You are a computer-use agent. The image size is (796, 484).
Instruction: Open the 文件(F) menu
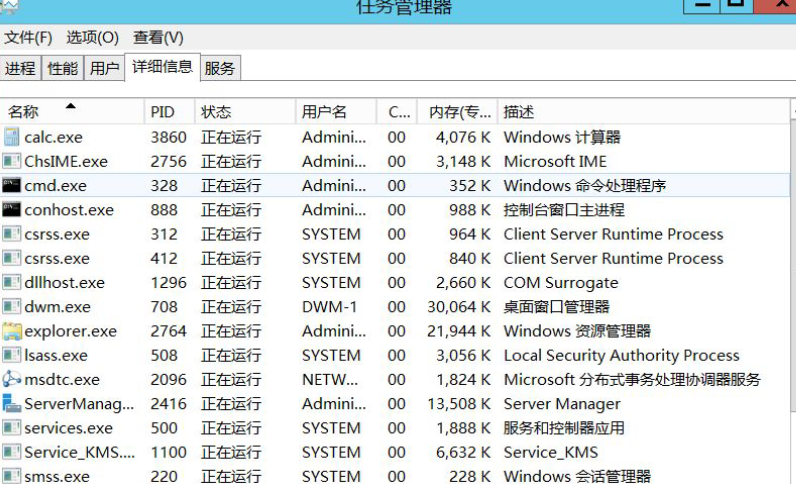pyautogui.click(x=28, y=38)
